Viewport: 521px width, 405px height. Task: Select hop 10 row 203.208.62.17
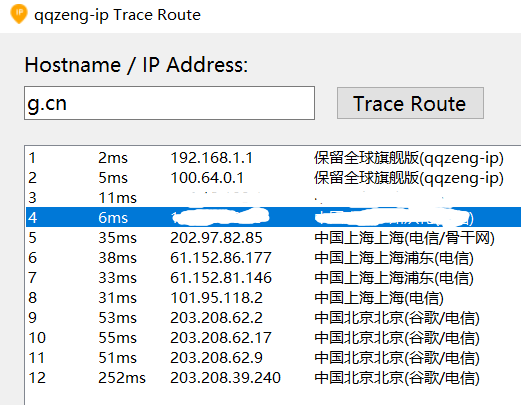(273, 338)
